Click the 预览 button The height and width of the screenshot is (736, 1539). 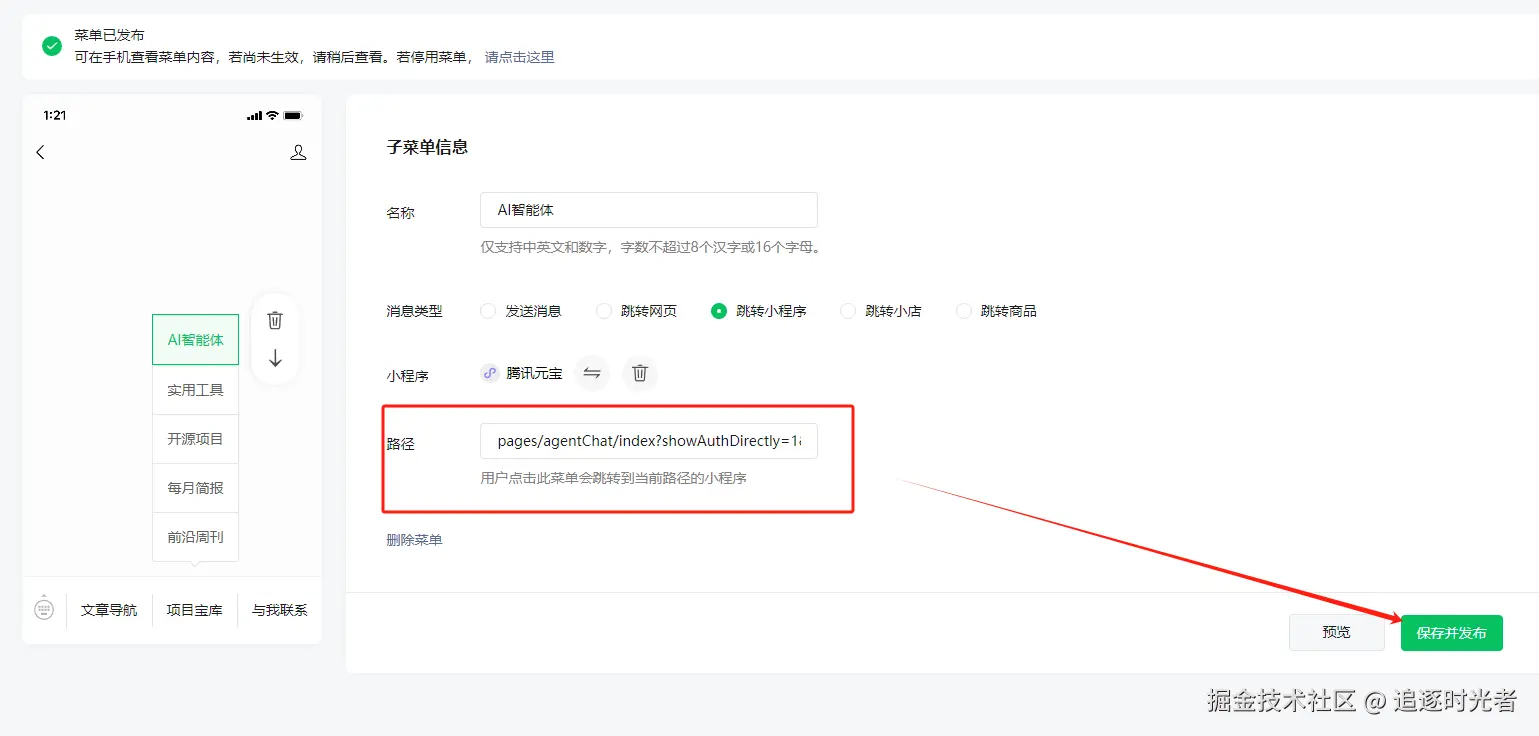1337,633
